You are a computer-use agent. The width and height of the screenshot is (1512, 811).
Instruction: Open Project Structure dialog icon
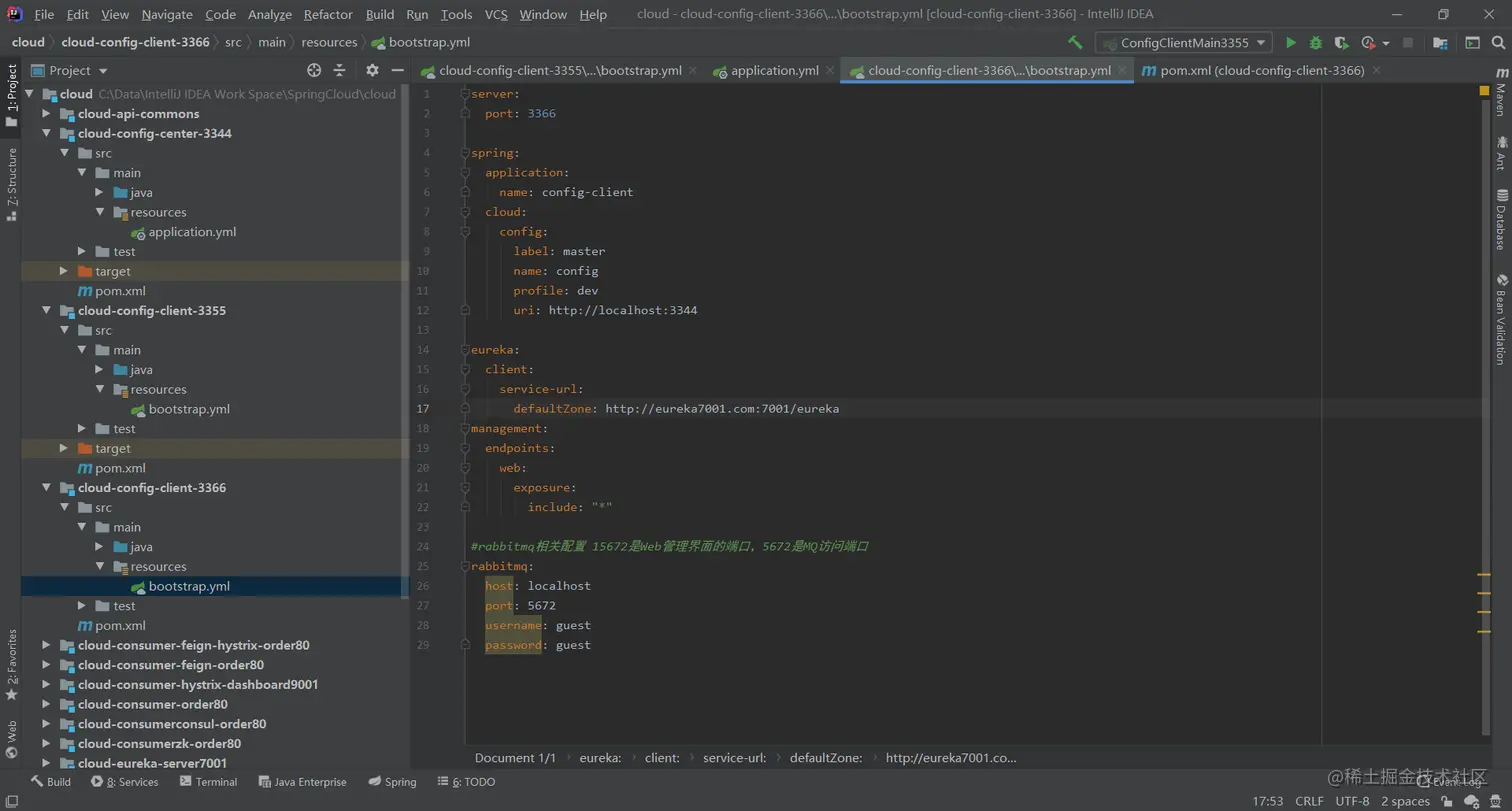[x=1440, y=43]
